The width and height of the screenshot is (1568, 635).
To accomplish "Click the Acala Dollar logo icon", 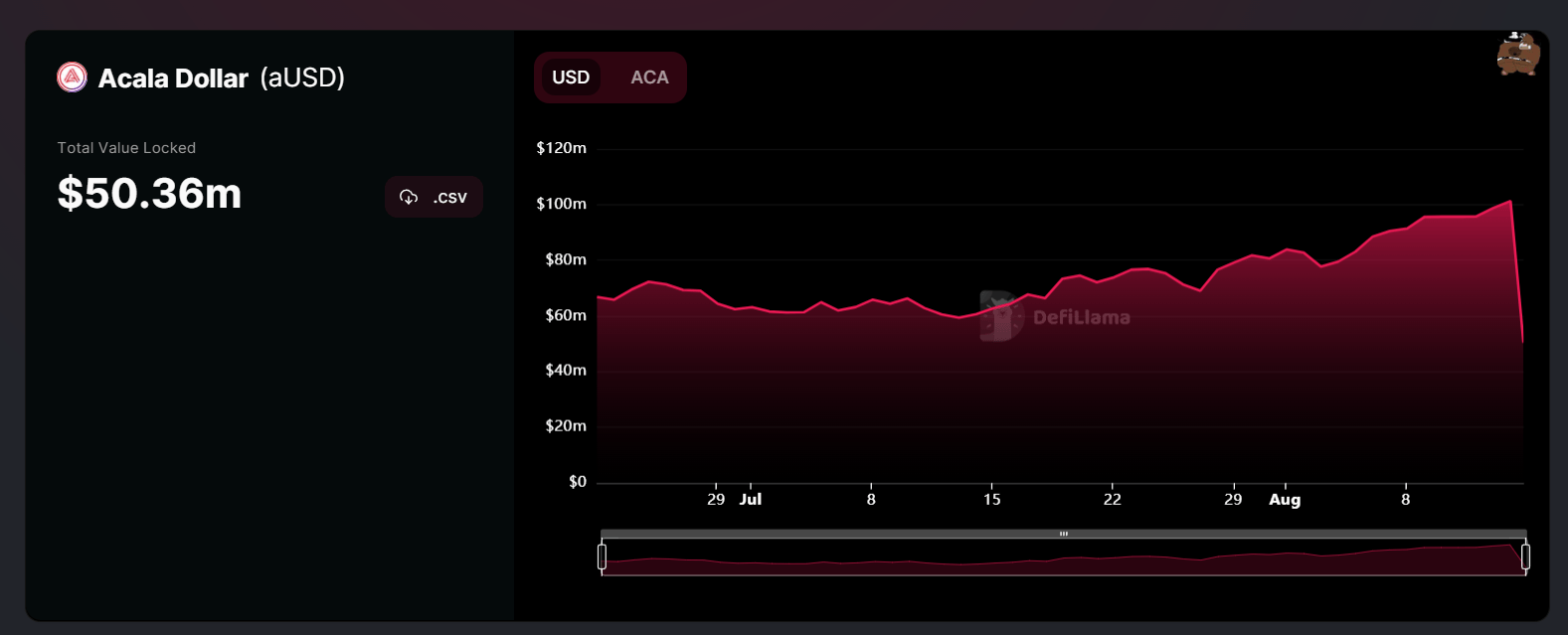I will click(72, 78).
